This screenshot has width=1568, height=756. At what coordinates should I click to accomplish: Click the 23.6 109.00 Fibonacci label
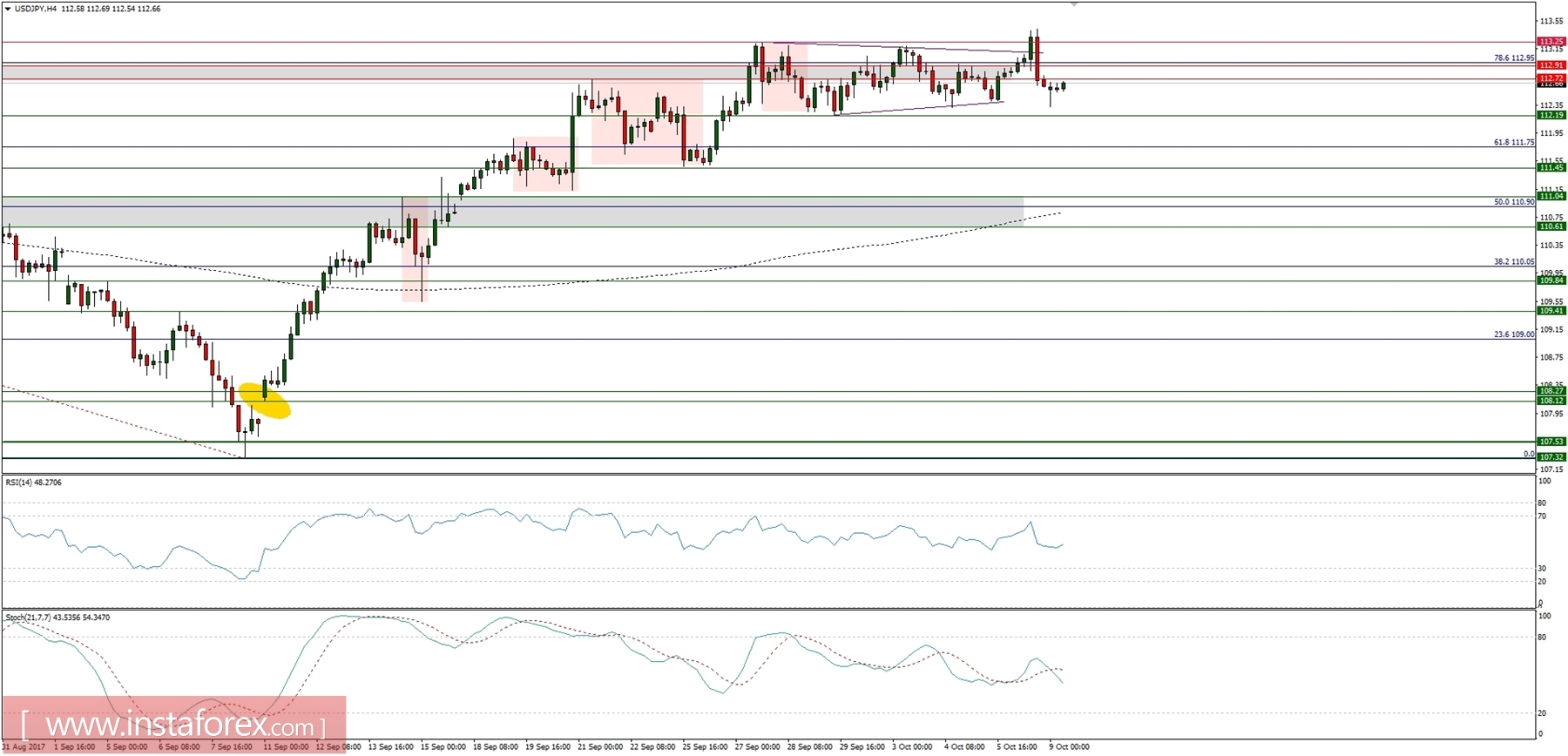click(x=1514, y=334)
